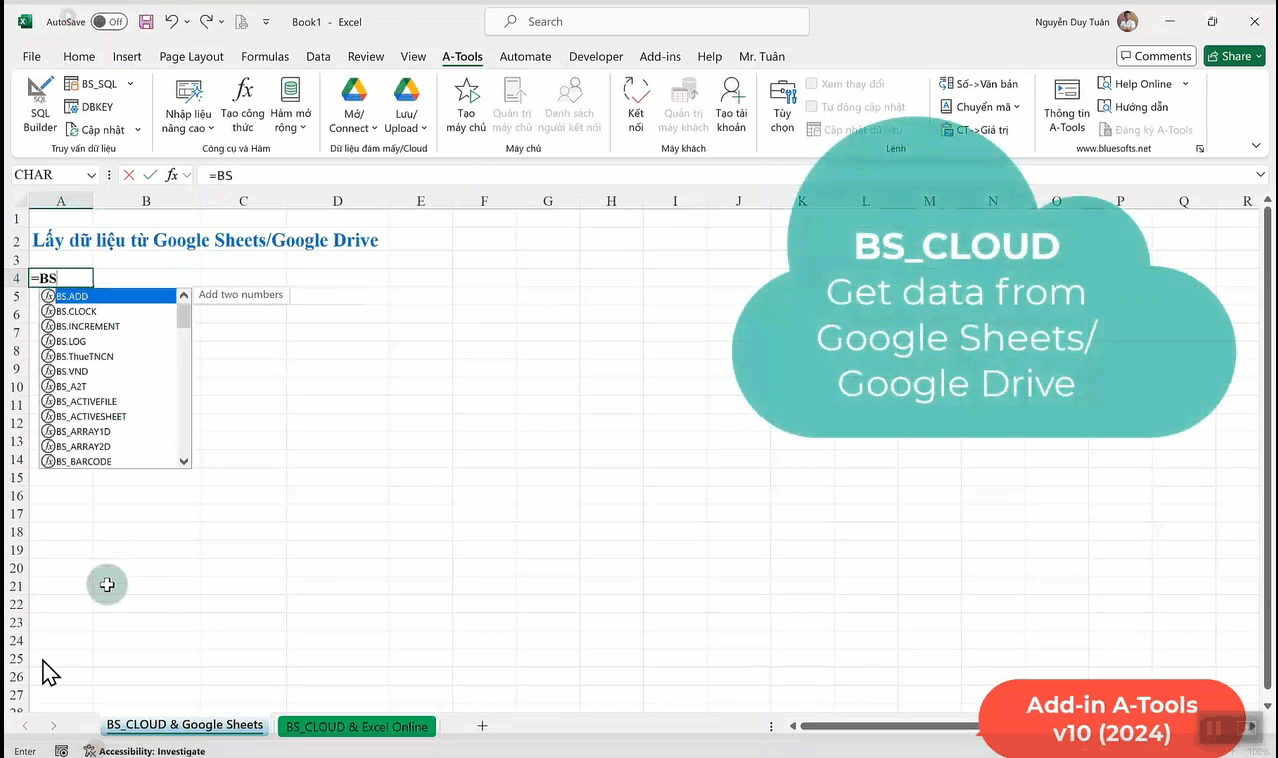
Task: Click CT->Giá trị button
Action: tap(975, 130)
